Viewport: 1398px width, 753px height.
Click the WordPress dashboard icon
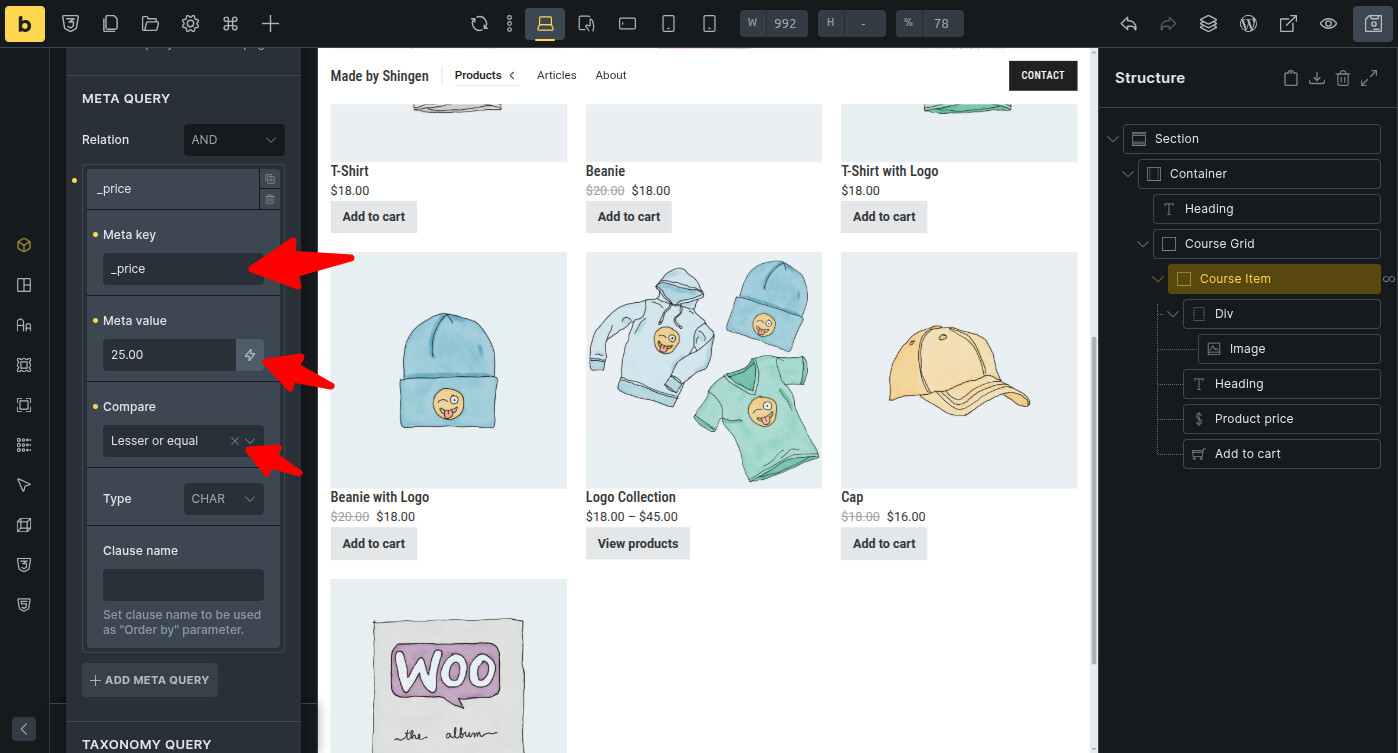[1248, 23]
